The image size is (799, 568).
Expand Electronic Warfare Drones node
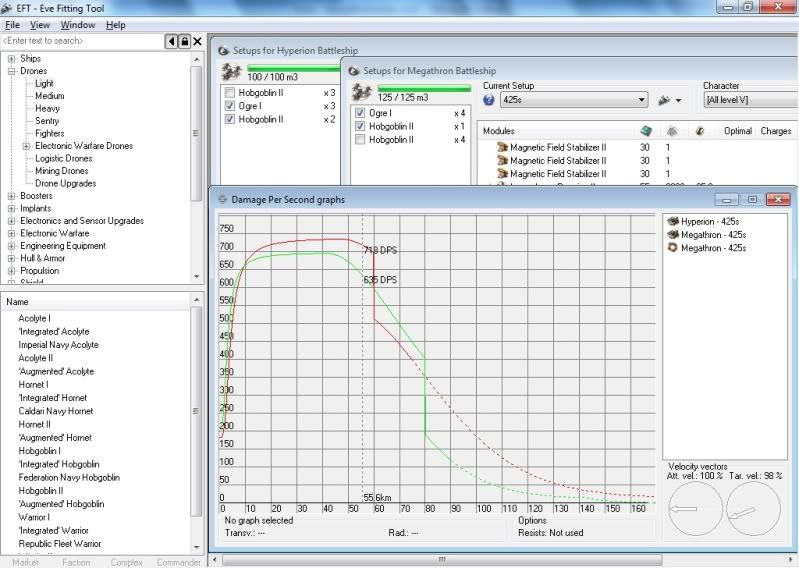(26, 146)
